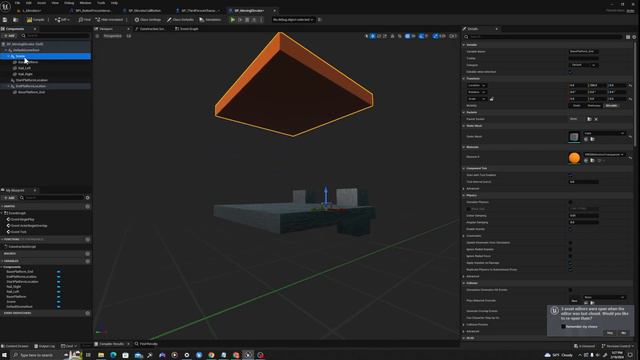Open the Content Drawer
The width and height of the screenshot is (640, 360).
tap(15, 346)
